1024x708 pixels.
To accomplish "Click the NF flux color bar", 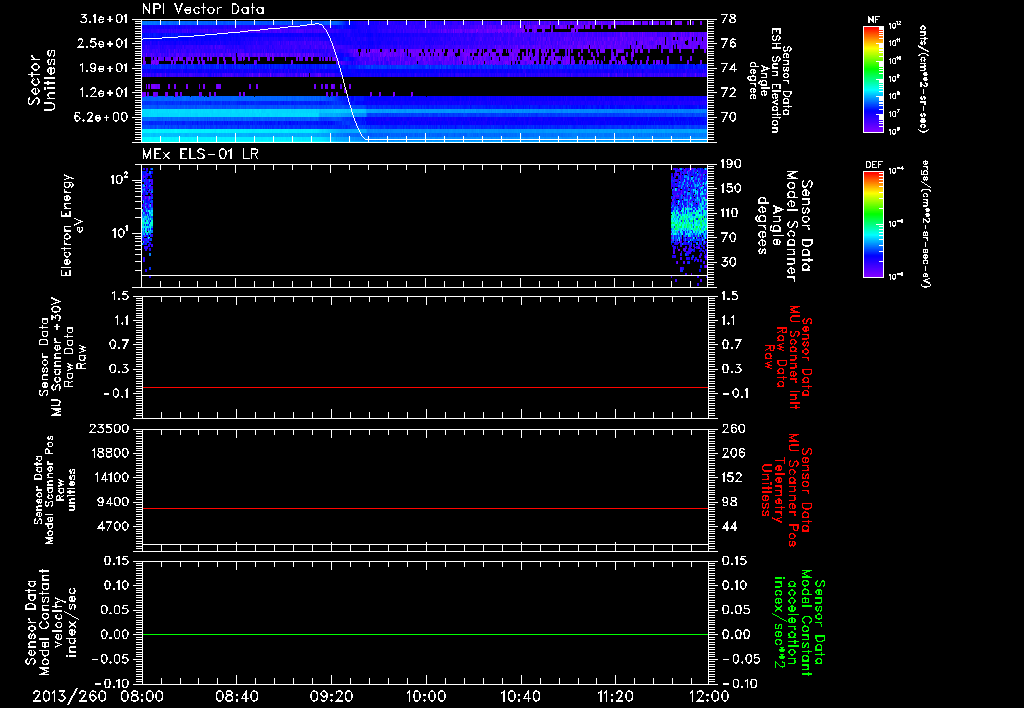I will click(x=873, y=78).
